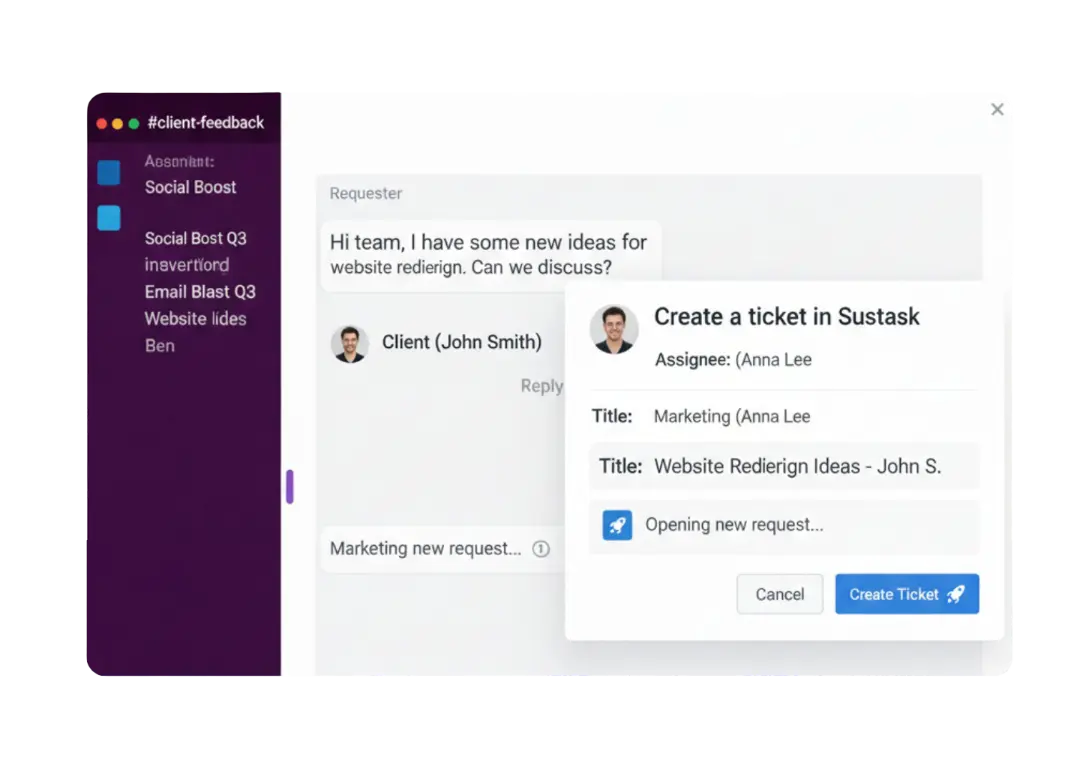Viewport: 1080px width, 768px height.
Task: Click John Smith's avatar in the chat
Action: (x=349, y=343)
